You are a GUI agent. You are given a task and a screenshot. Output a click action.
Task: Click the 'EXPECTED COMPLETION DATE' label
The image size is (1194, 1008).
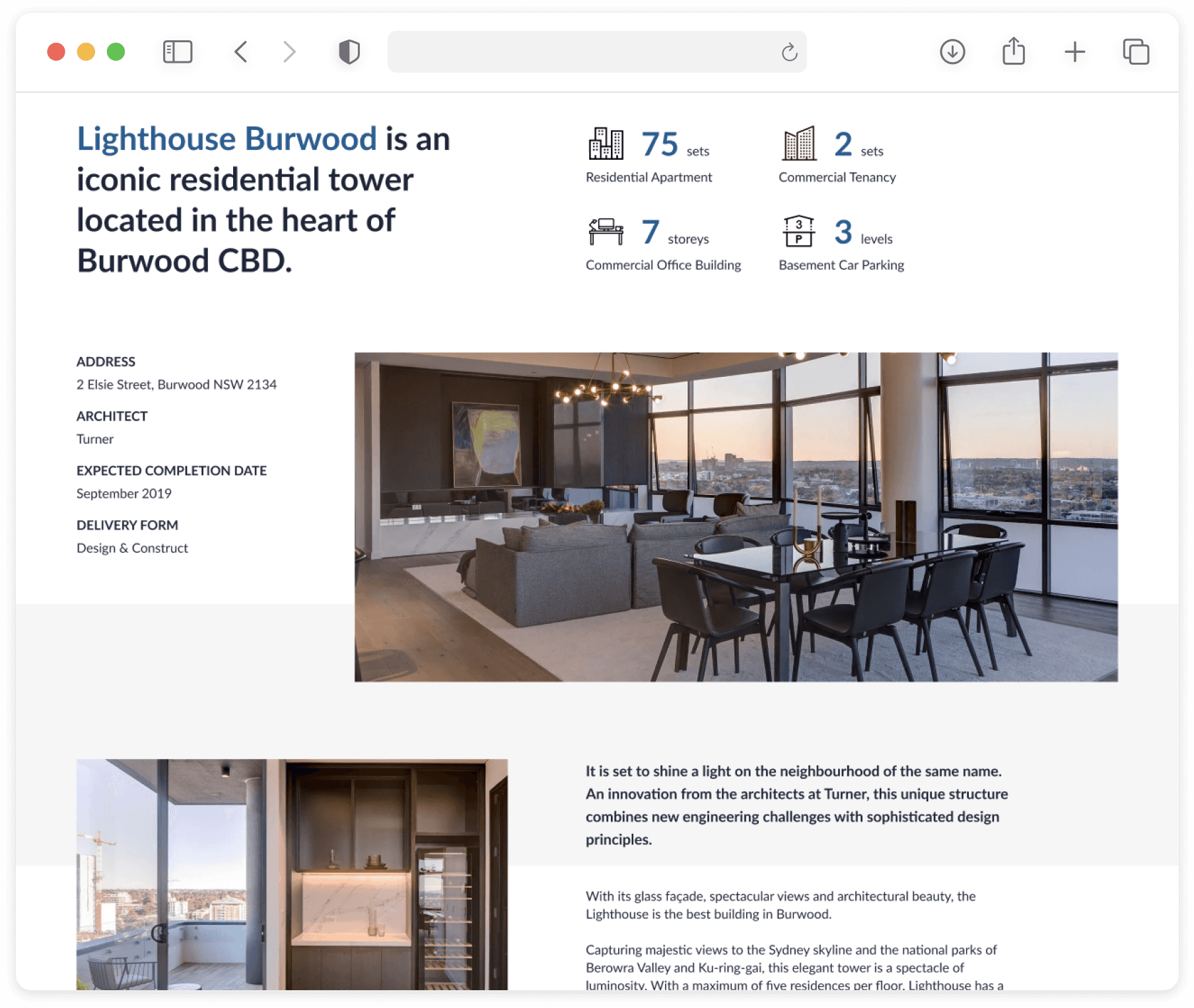[x=172, y=471]
